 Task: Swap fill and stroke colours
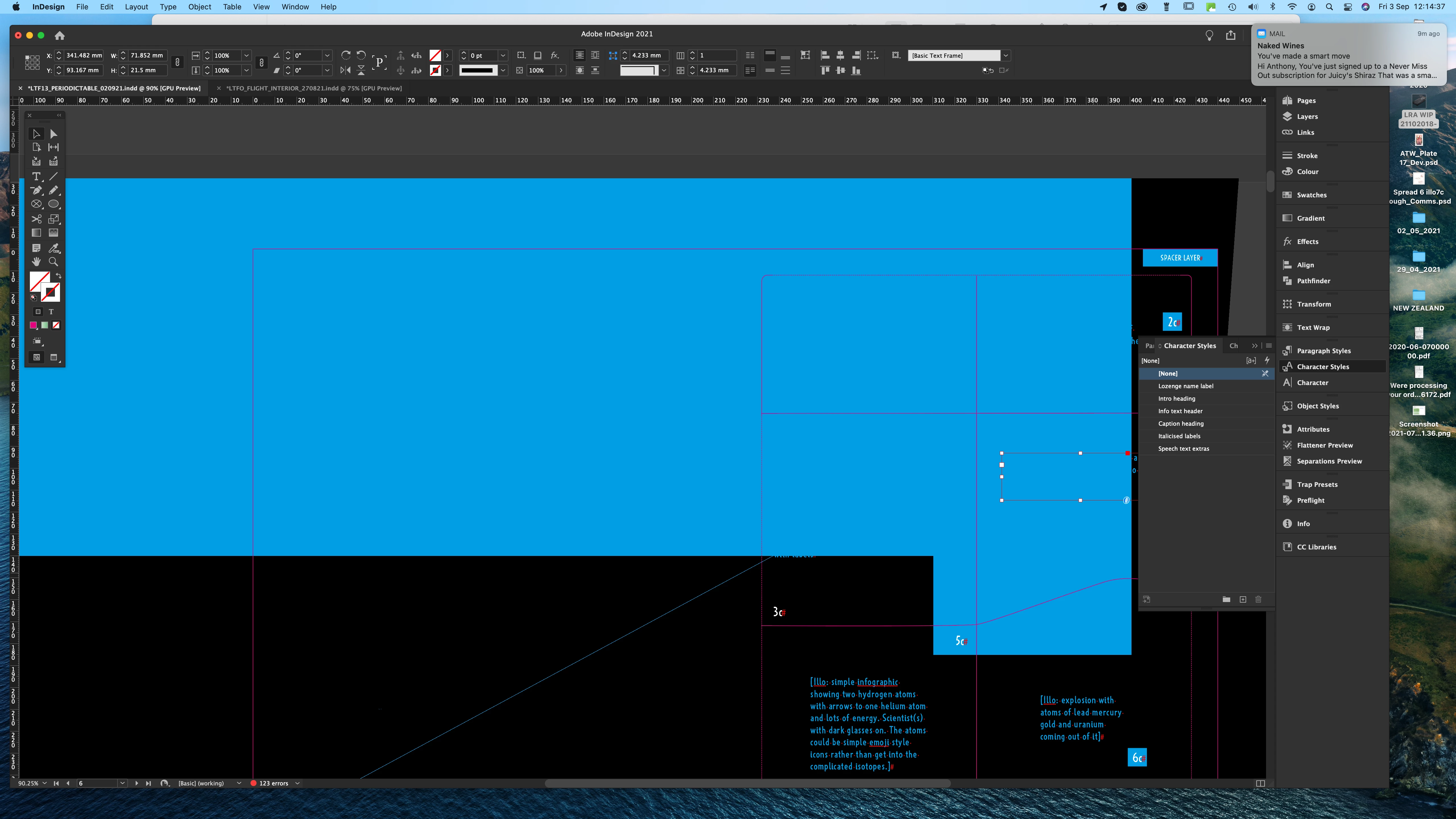click(58, 276)
